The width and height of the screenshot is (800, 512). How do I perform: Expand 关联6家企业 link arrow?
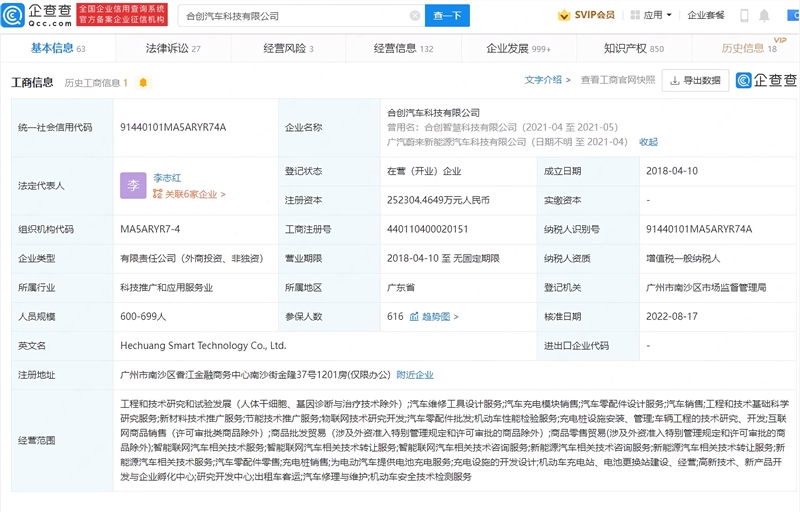(189, 194)
